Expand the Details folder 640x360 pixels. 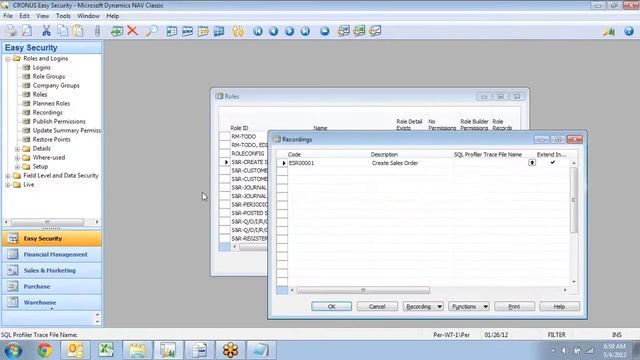tap(17, 149)
